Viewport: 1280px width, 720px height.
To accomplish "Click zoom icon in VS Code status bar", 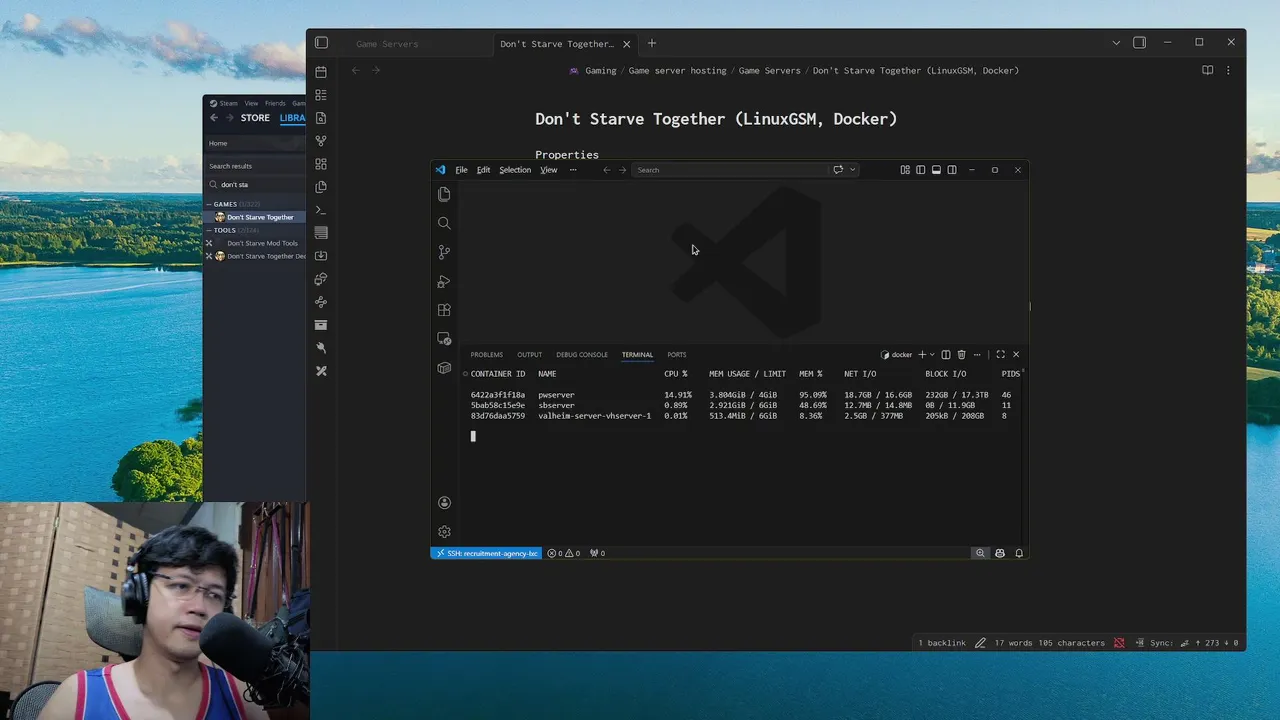I will click(x=980, y=553).
